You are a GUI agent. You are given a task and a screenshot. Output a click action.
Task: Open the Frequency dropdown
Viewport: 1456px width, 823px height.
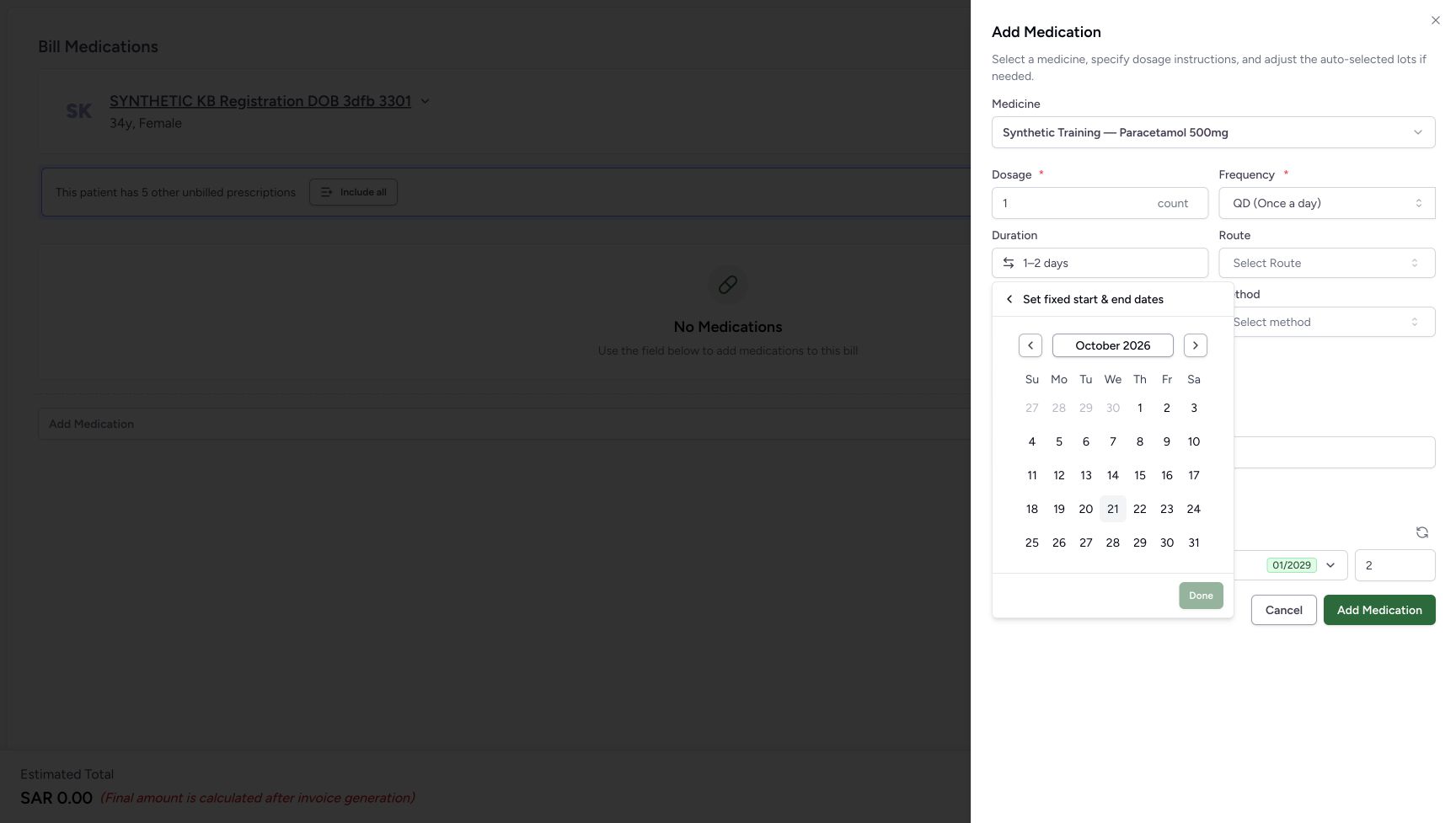[x=1327, y=203]
